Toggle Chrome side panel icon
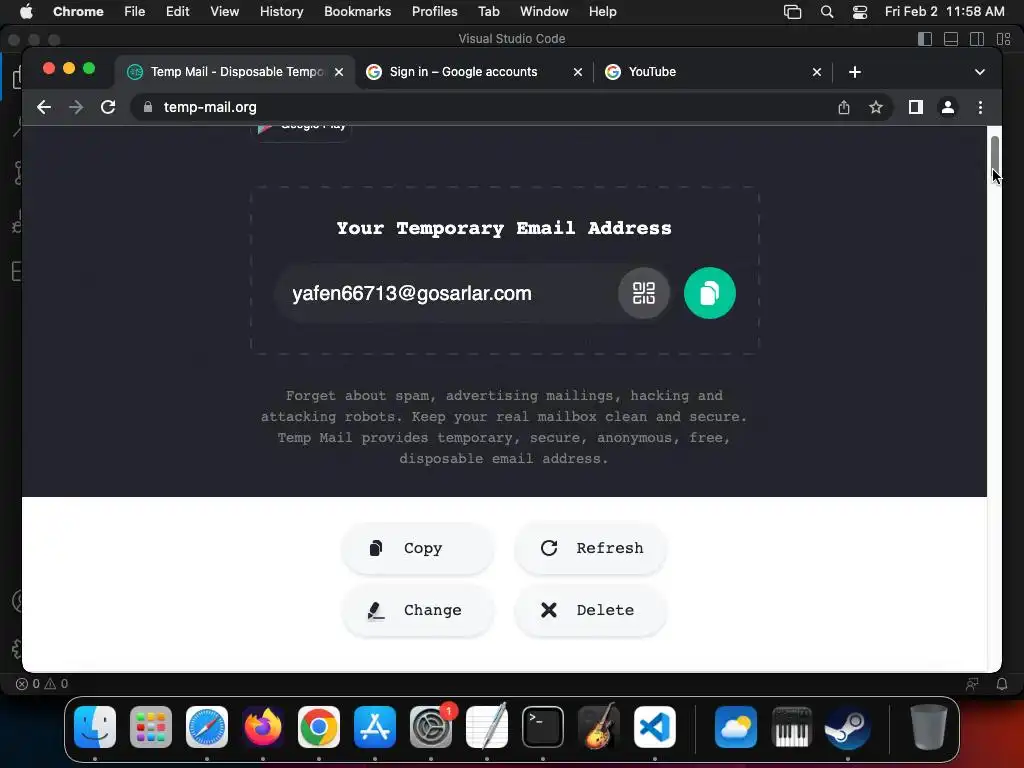The image size is (1024, 768). click(x=916, y=107)
